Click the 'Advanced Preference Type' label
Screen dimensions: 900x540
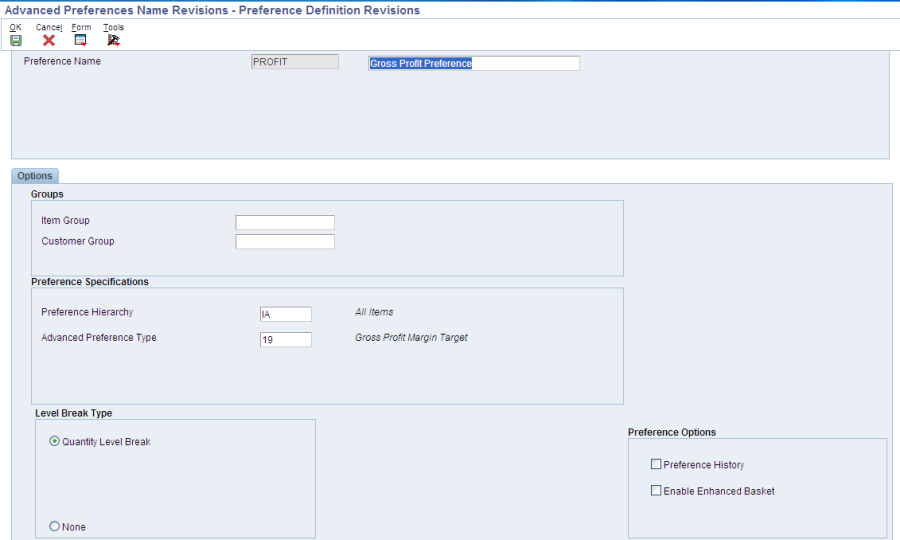click(x=99, y=337)
